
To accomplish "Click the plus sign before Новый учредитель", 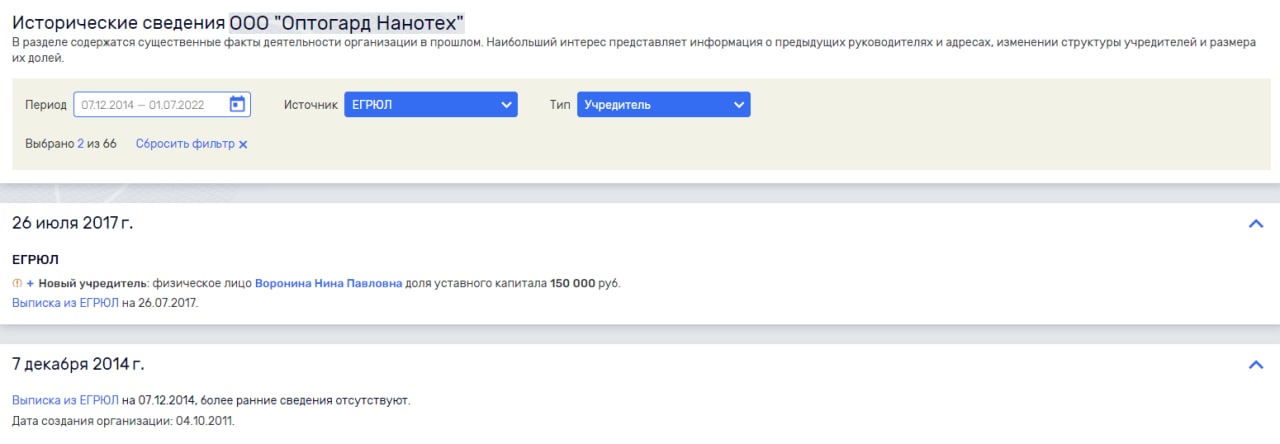I will (30, 283).
